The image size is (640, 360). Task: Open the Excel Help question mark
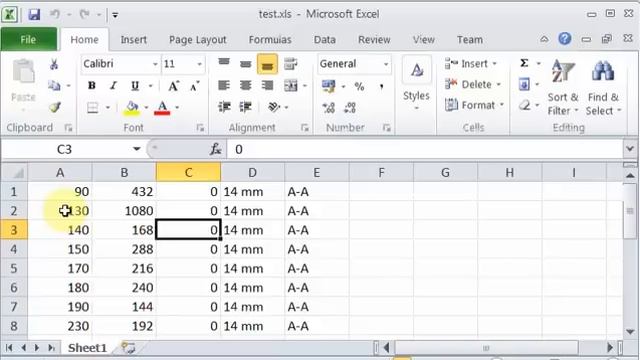pos(565,39)
